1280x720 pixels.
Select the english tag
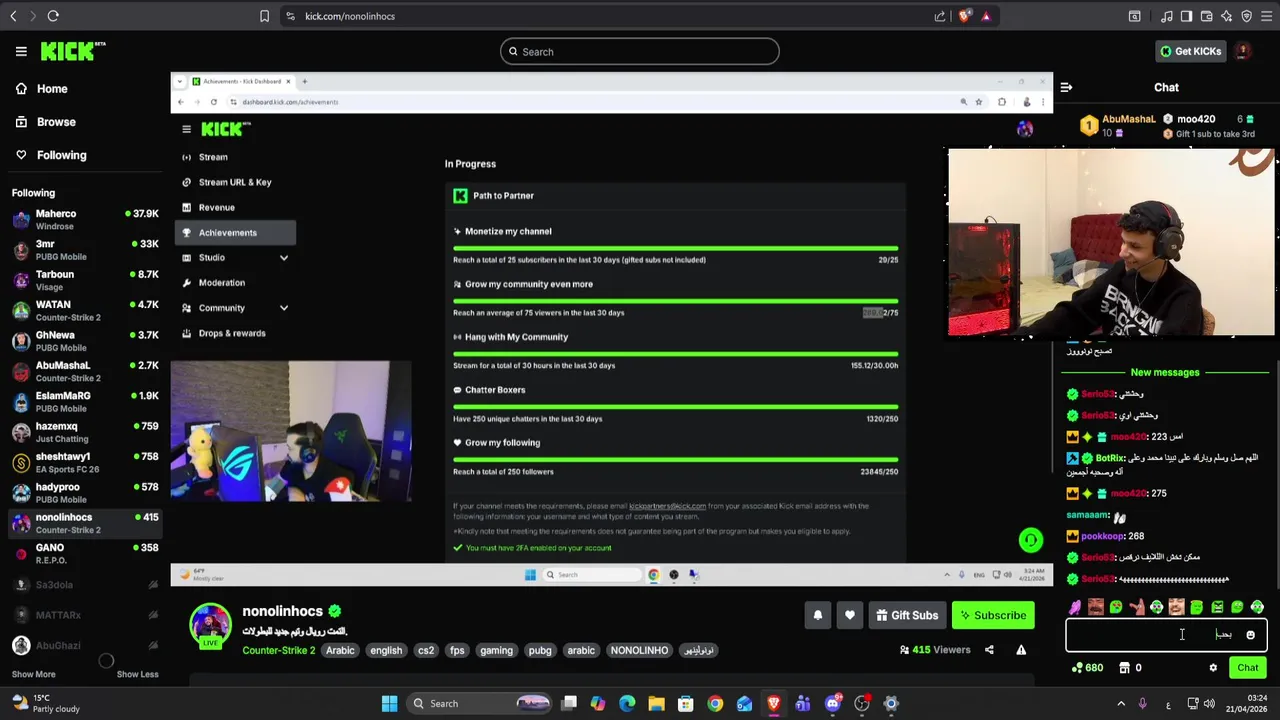coord(386,650)
